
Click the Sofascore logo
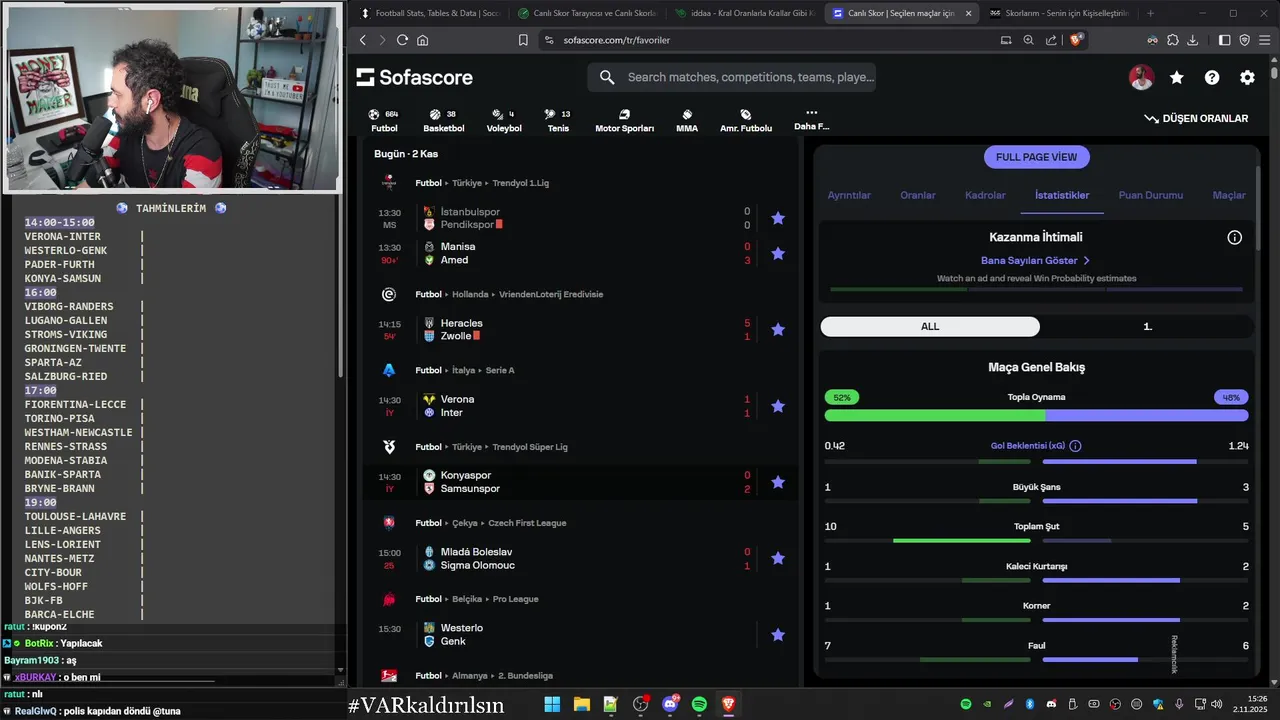(x=414, y=77)
